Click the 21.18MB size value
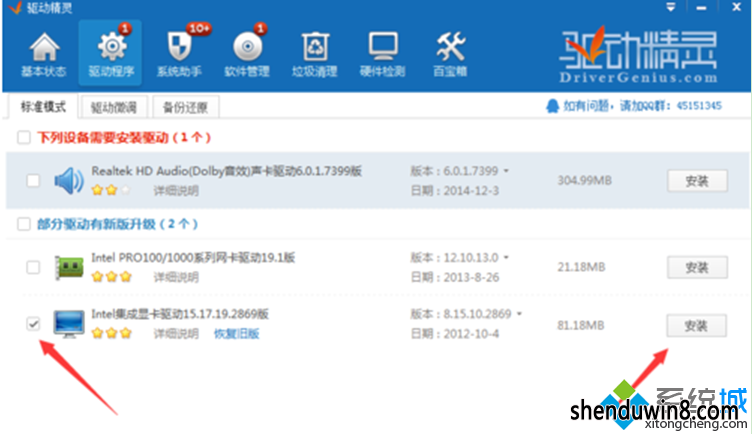 [x=581, y=267]
